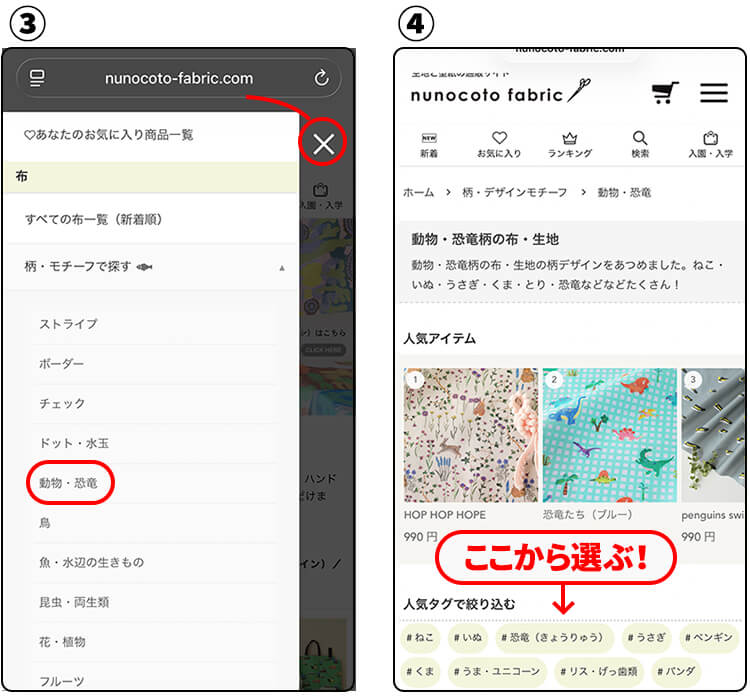Select ストライプ in the pattern list
The image size is (750, 700).
[x=68, y=324]
